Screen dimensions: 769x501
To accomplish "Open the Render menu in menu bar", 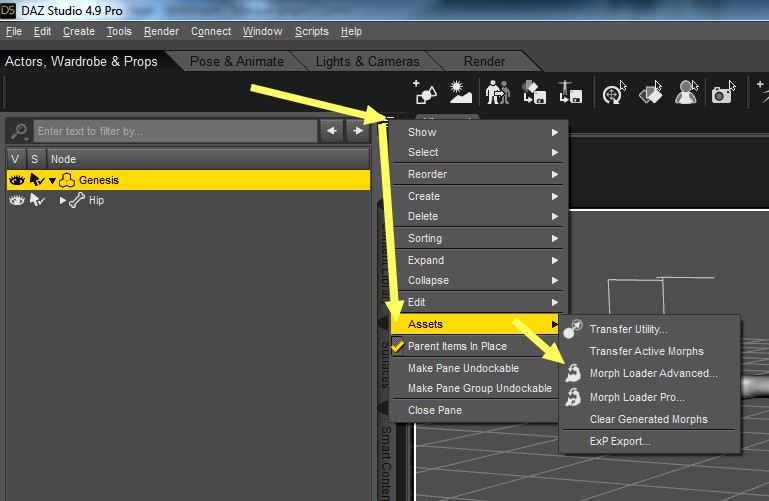I will [x=161, y=31].
